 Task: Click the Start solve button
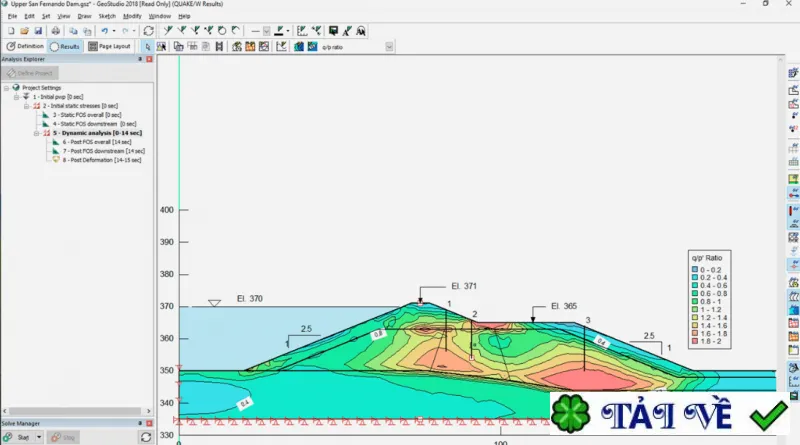point(17,437)
